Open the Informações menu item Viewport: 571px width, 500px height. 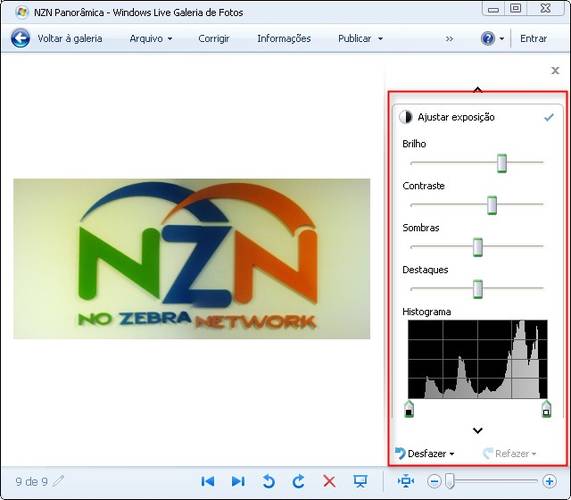[284, 39]
